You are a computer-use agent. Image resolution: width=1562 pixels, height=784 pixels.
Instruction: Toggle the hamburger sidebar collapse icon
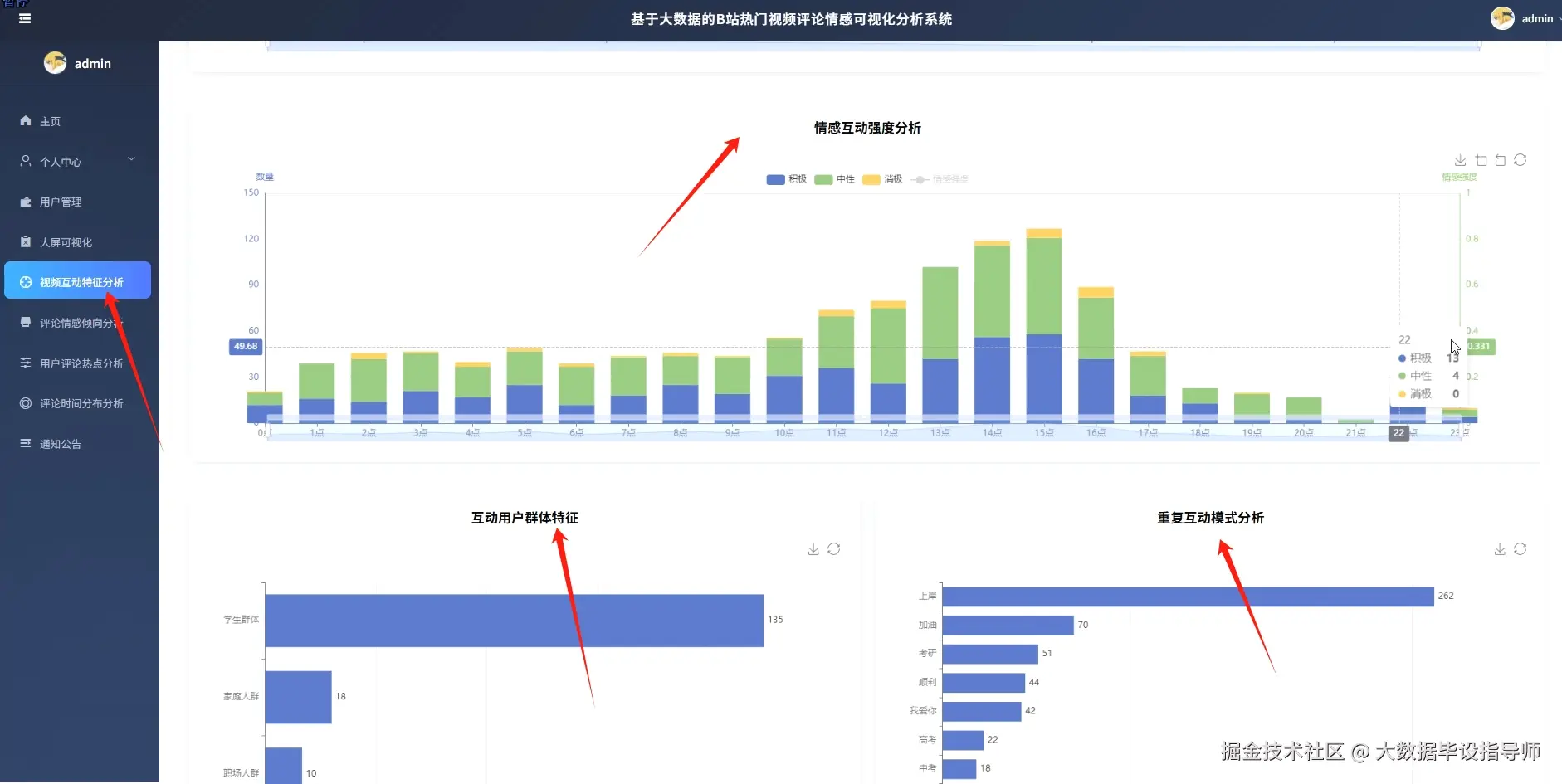25,18
